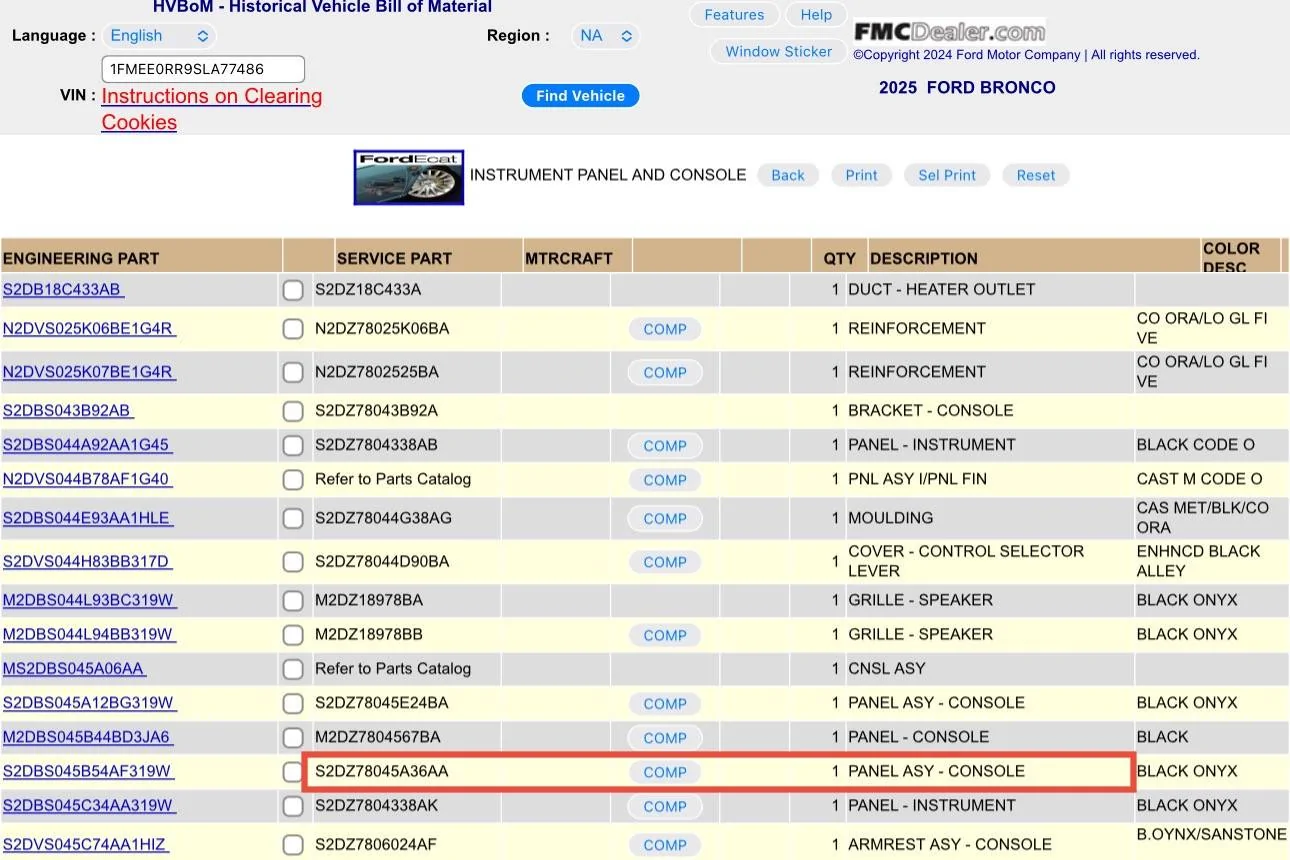The image size is (1290, 860).
Task: Open the M2DBS044L94BB319W part link
Action: [89, 635]
